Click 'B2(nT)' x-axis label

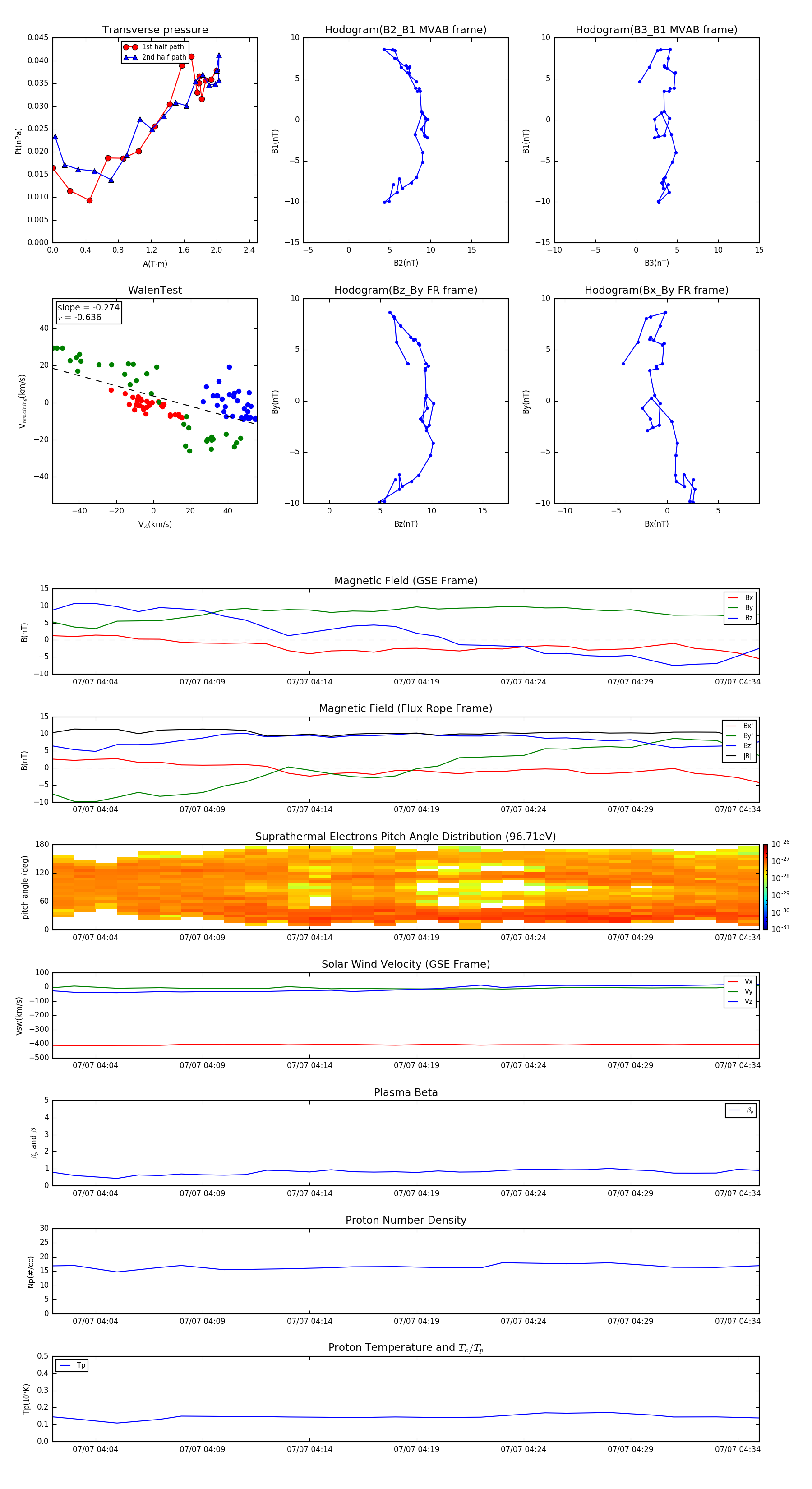click(x=406, y=263)
